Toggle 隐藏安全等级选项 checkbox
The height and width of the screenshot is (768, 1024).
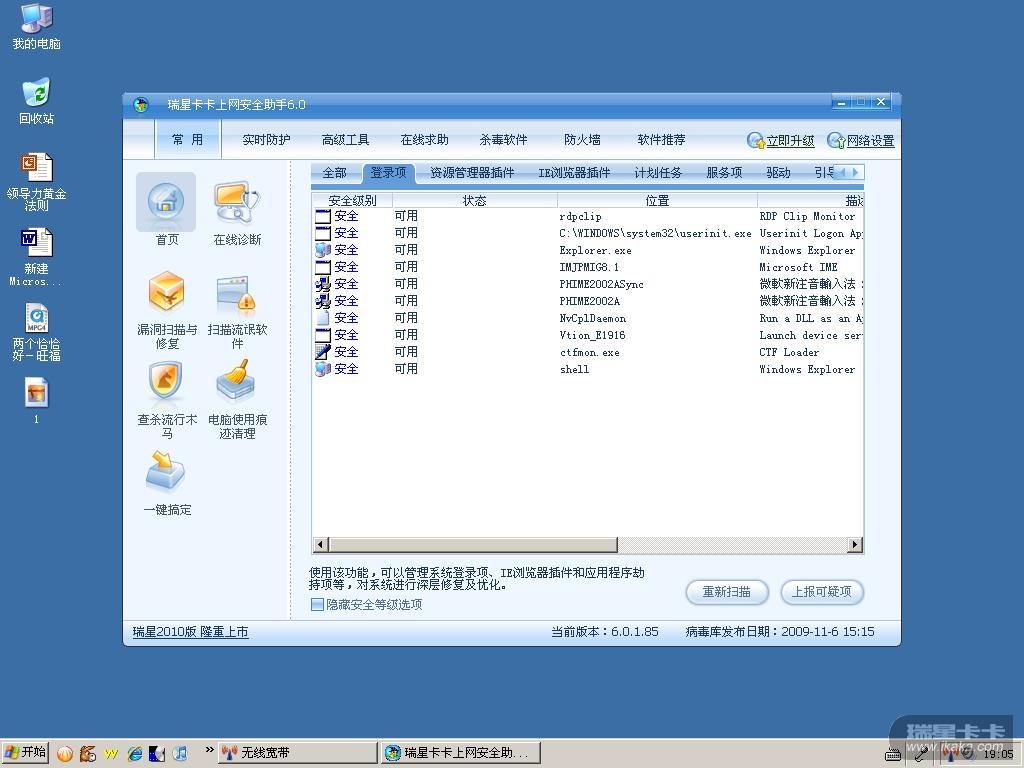pos(317,605)
